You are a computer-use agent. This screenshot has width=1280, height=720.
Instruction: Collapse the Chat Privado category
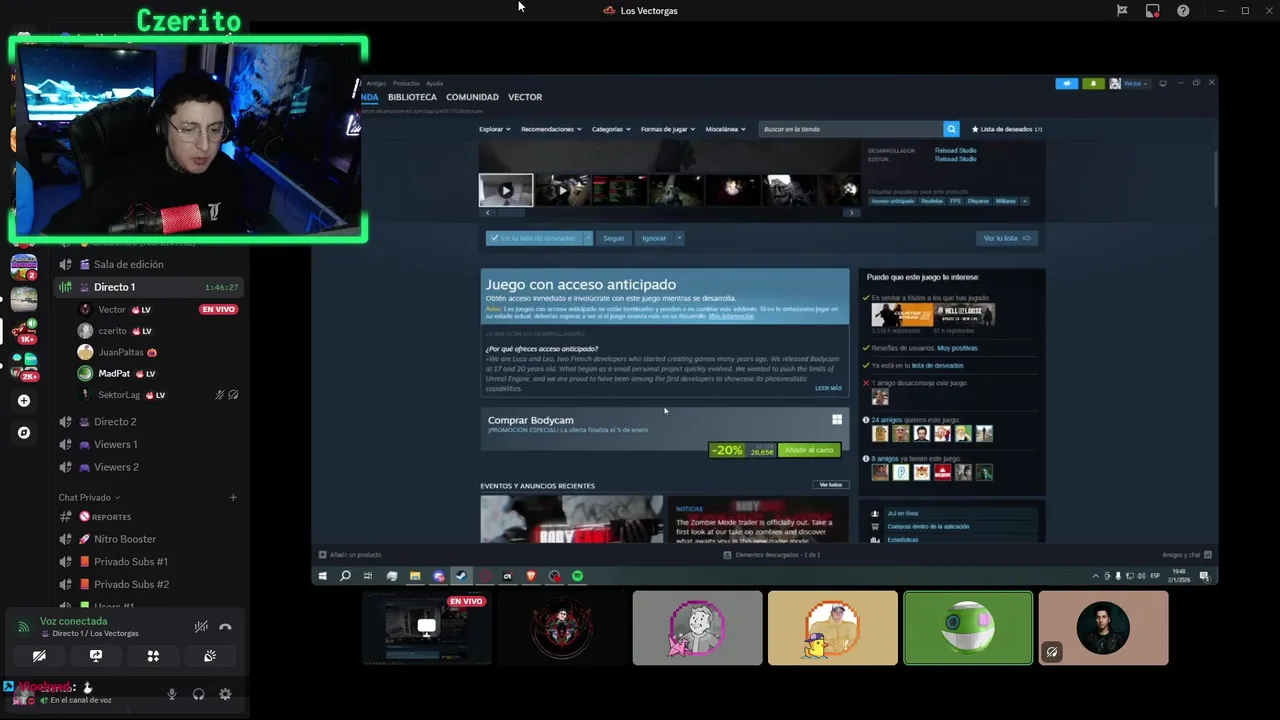tap(89, 497)
